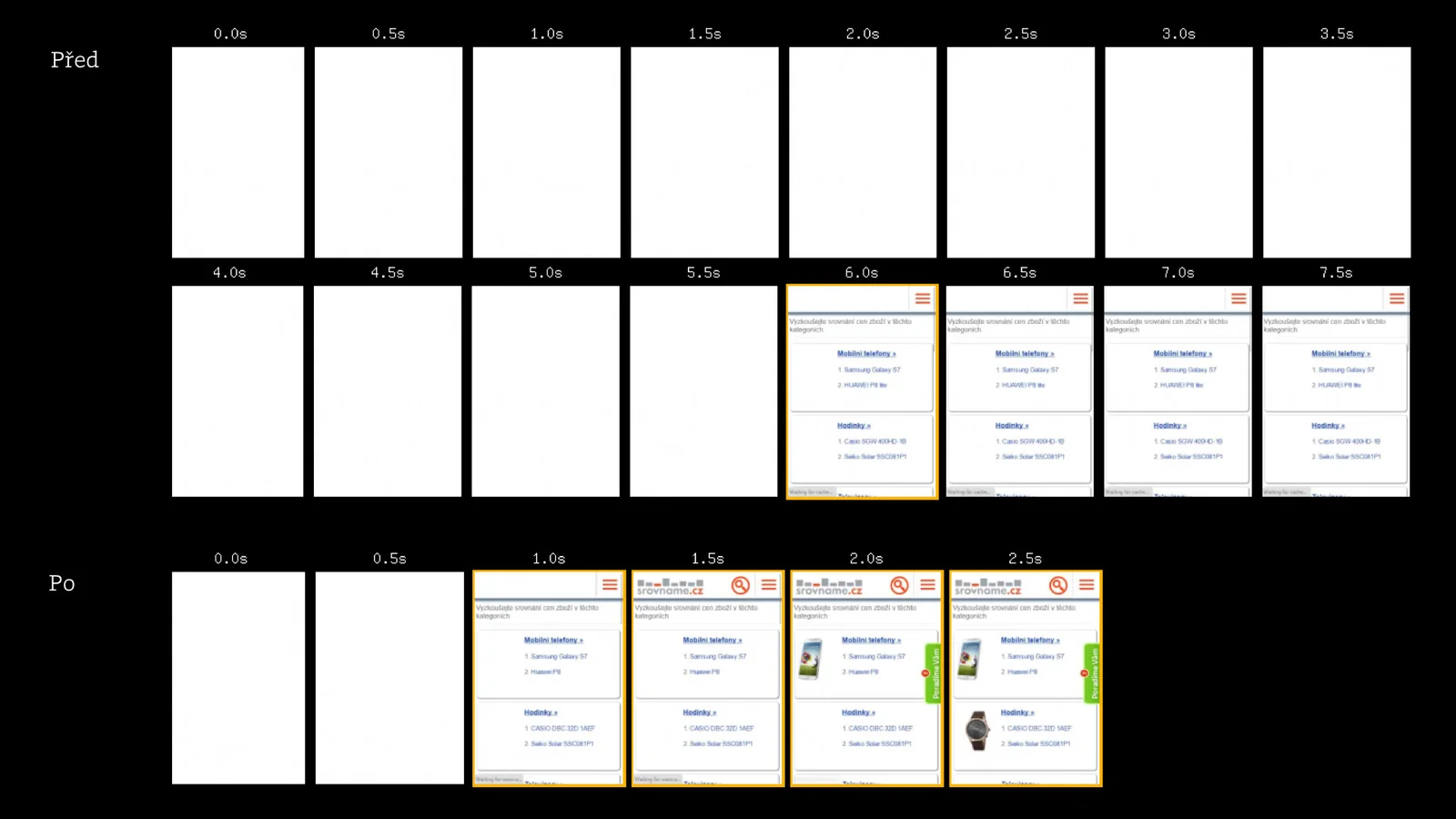This screenshot has height=819, width=1456.
Task: Open hamburger menu in Po 2.0s frame
Action: [927, 585]
